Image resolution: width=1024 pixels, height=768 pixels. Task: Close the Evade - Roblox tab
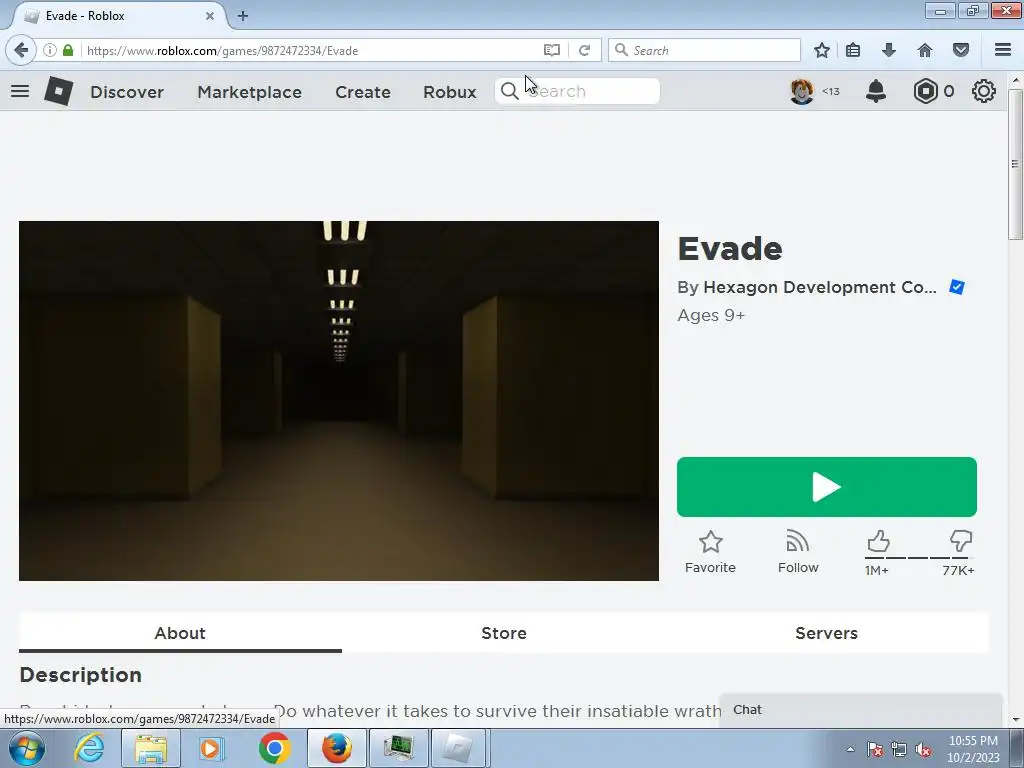pyautogui.click(x=210, y=16)
